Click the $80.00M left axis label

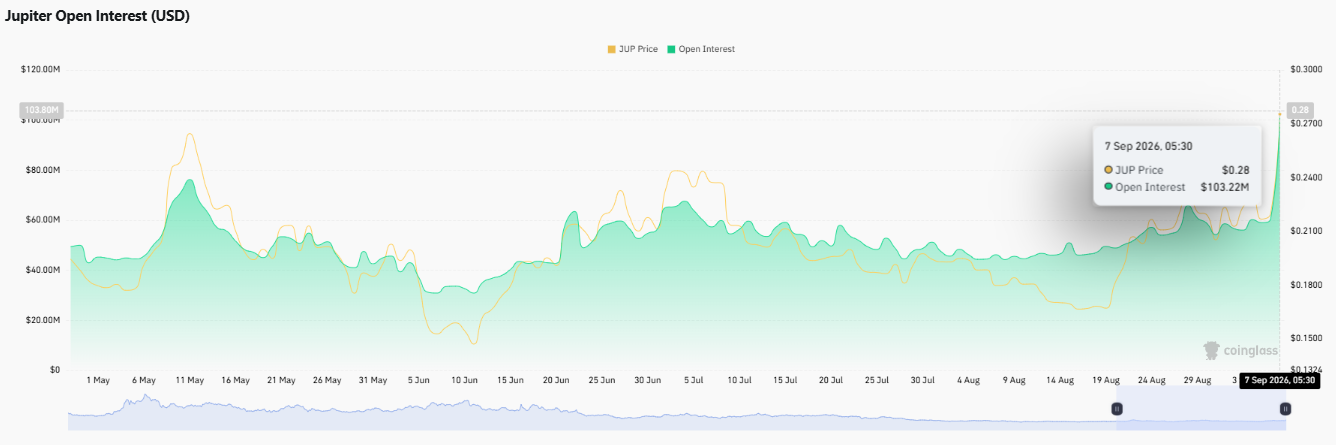[43, 169]
